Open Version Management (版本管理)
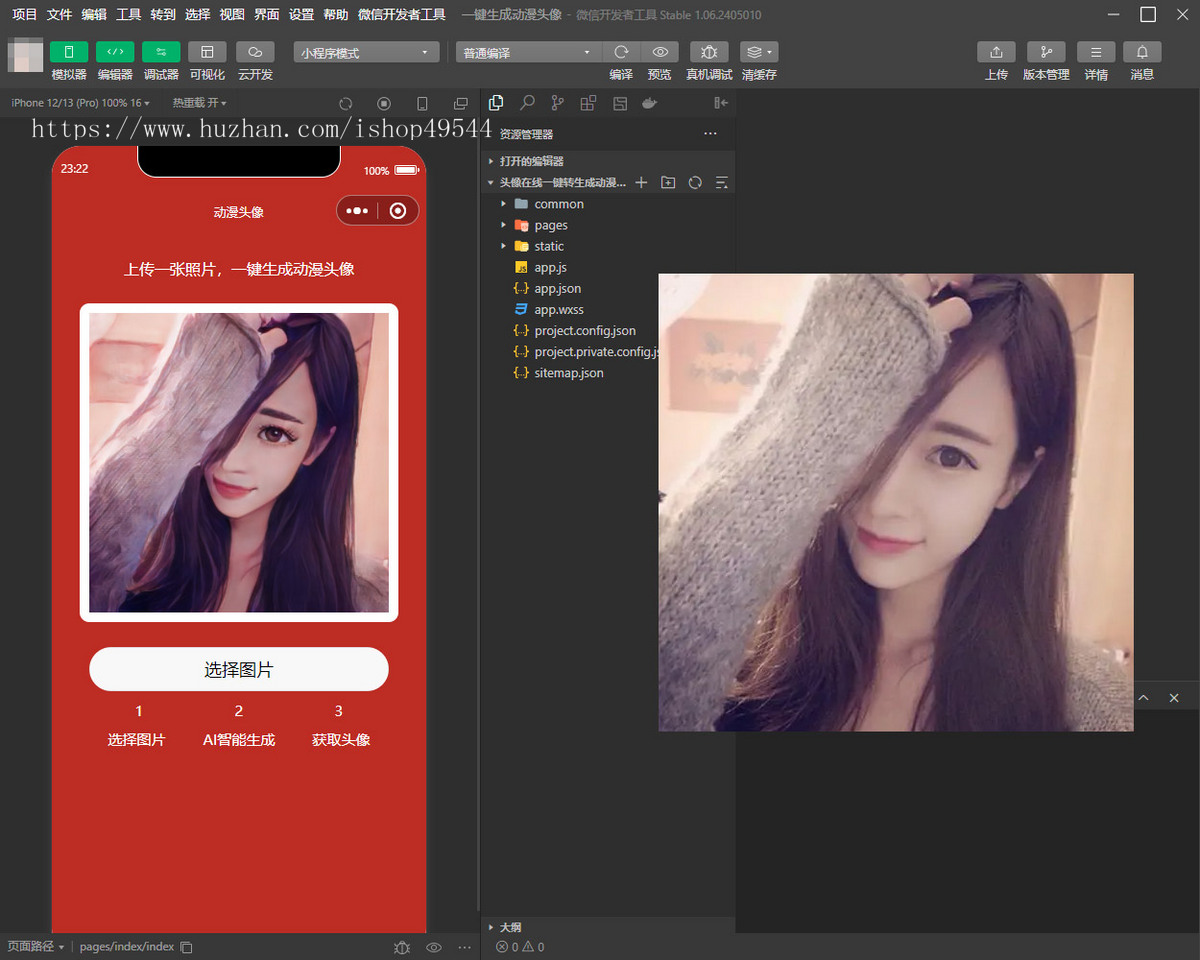1200x960 pixels. (x=1046, y=52)
